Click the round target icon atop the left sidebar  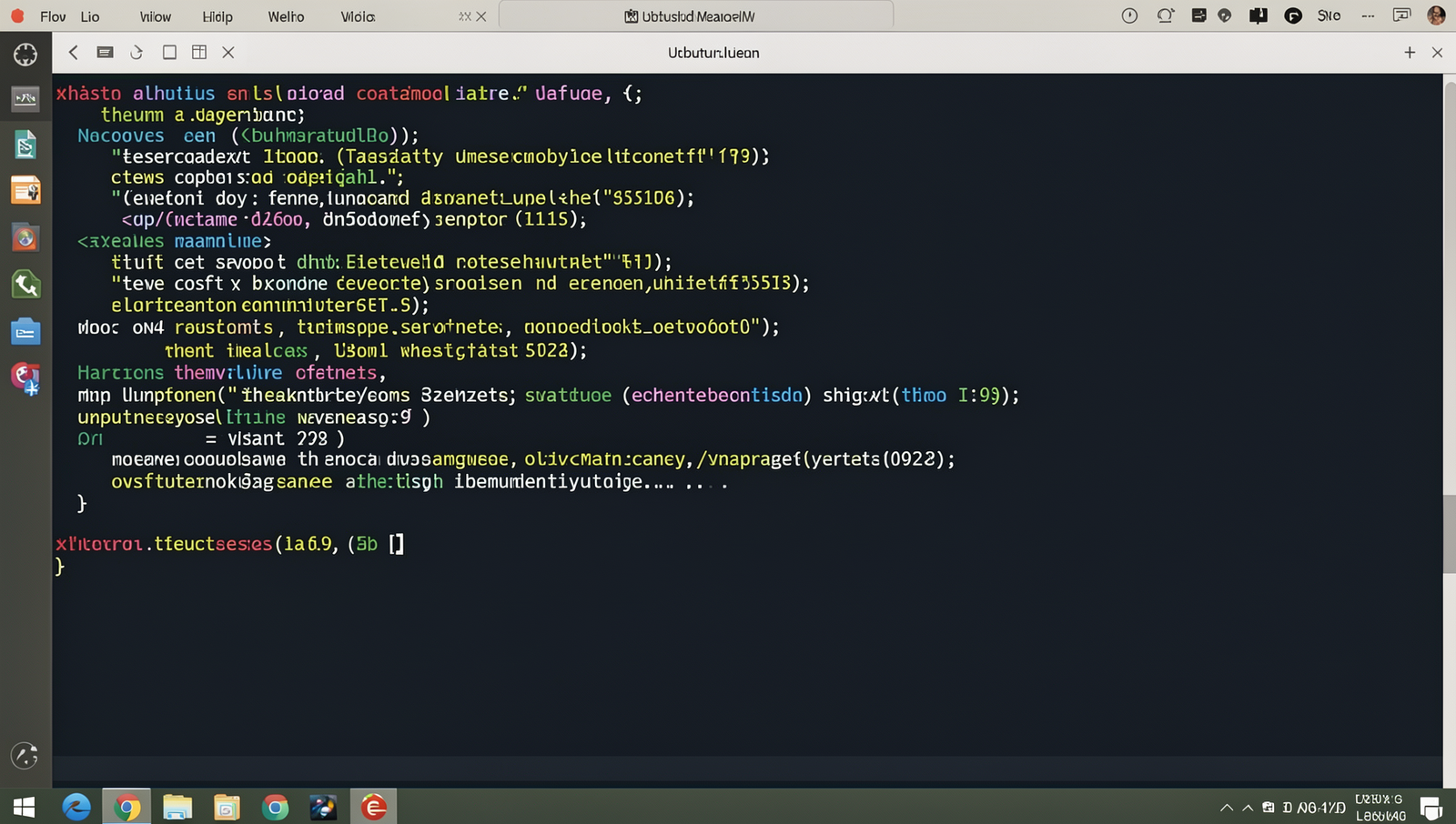25,55
